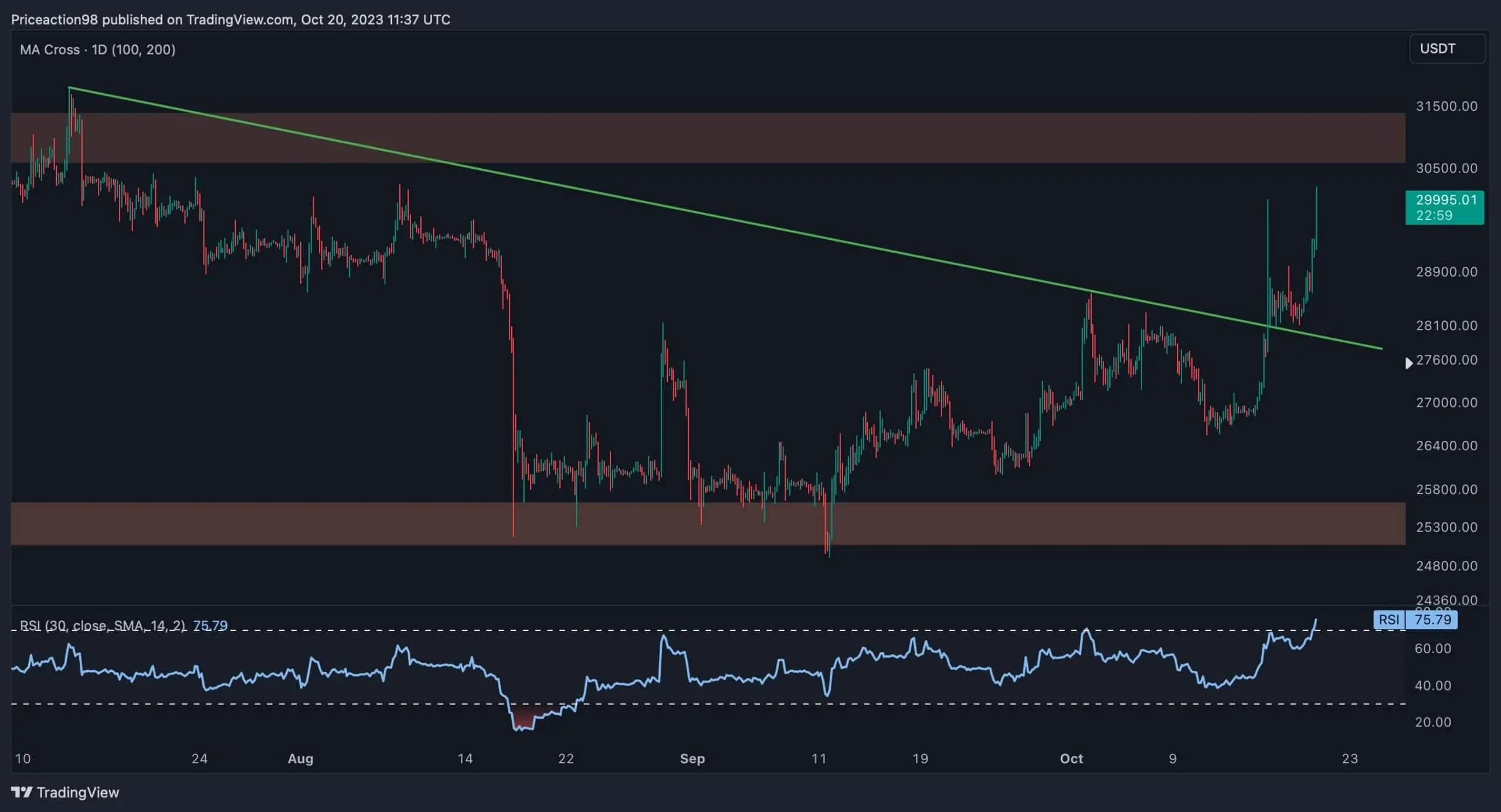1501x812 pixels.
Task: Open the Priceaction98 profile link
Action: click(55, 19)
